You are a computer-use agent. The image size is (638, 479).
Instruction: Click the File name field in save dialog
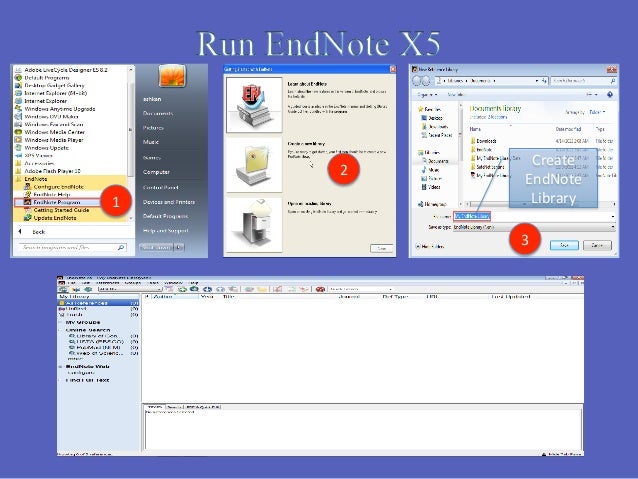(x=534, y=216)
